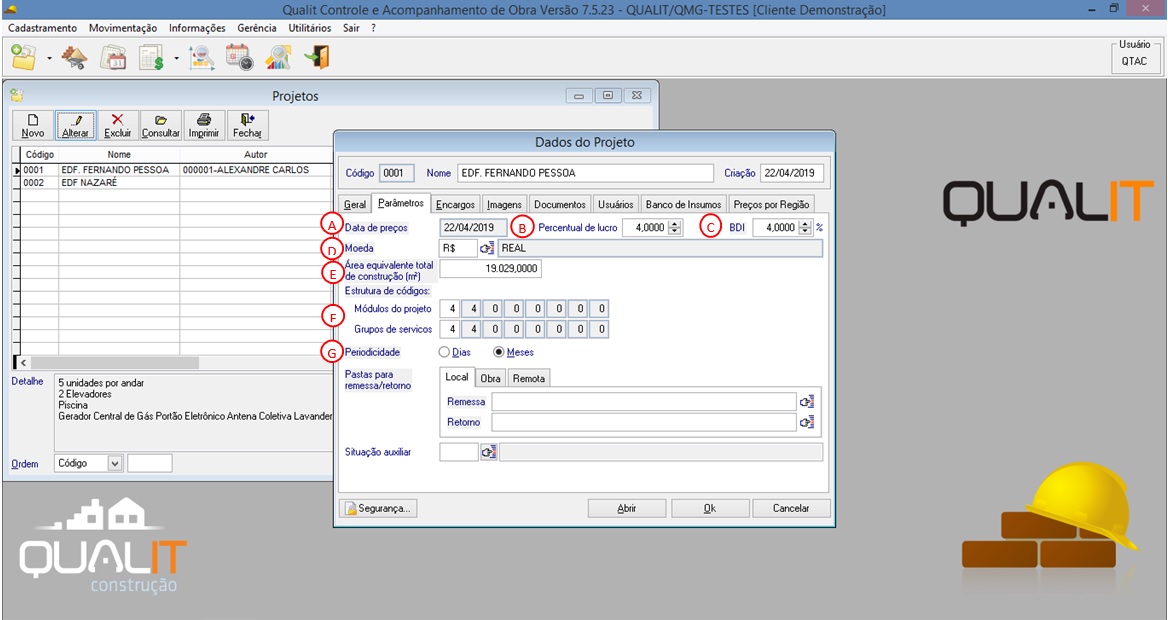Click the spreadsheet with dollar sign icon
Image resolution: width=1168 pixels, height=620 pixels.
click(152, 57)
